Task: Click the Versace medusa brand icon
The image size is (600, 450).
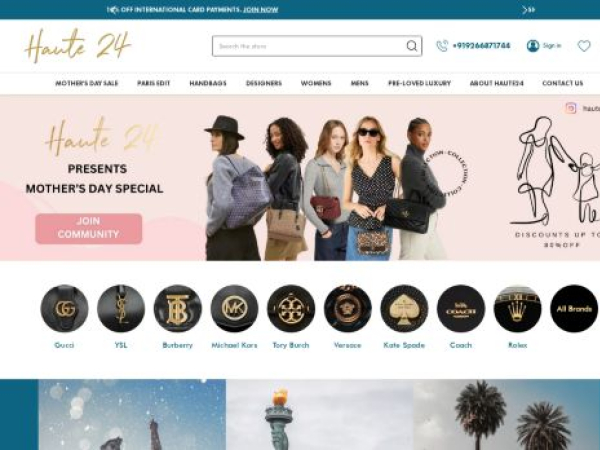Action: coord(347,308)
